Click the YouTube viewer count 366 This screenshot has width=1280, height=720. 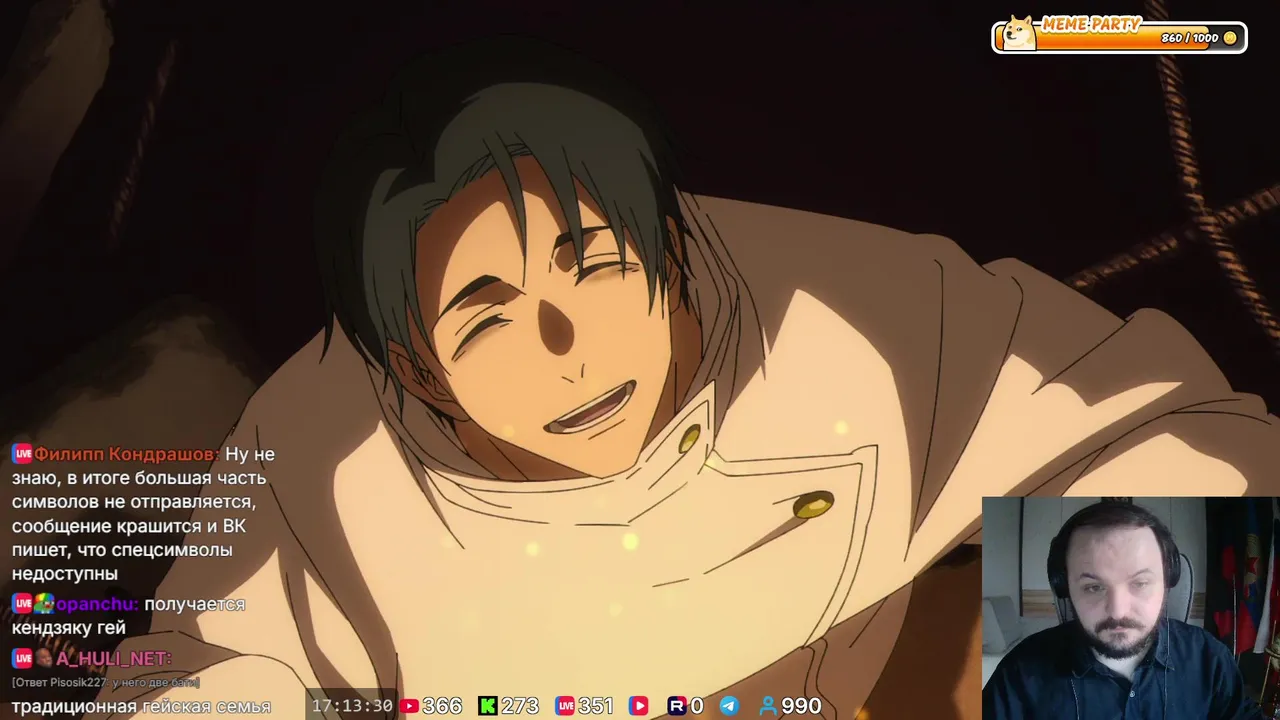tap(442, 706)
